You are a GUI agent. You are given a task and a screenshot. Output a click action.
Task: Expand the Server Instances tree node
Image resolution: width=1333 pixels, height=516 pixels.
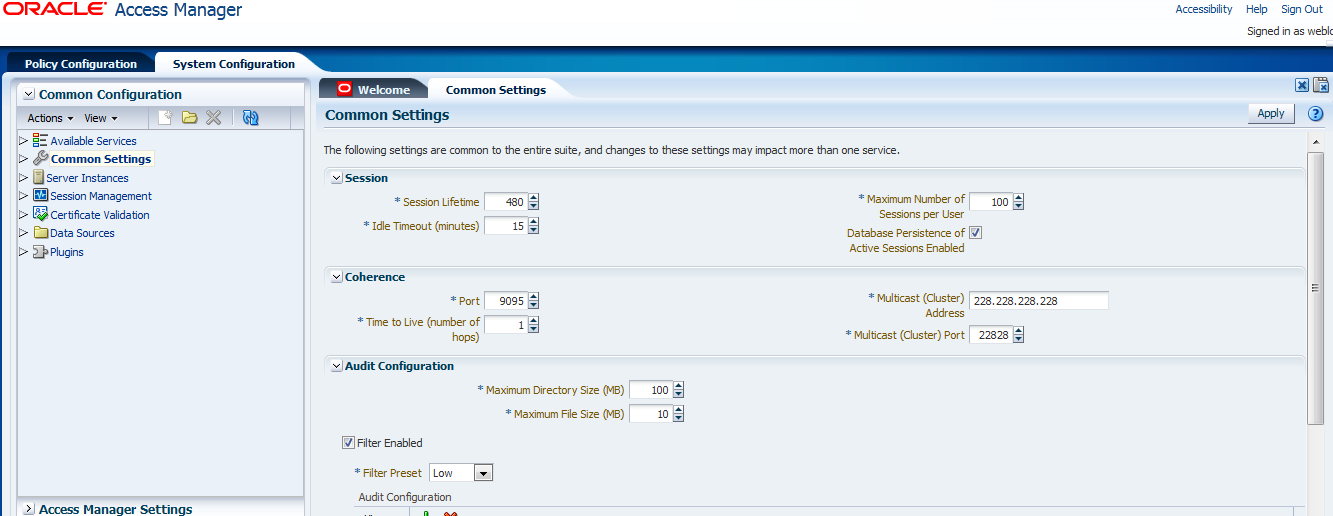(23, 177)
